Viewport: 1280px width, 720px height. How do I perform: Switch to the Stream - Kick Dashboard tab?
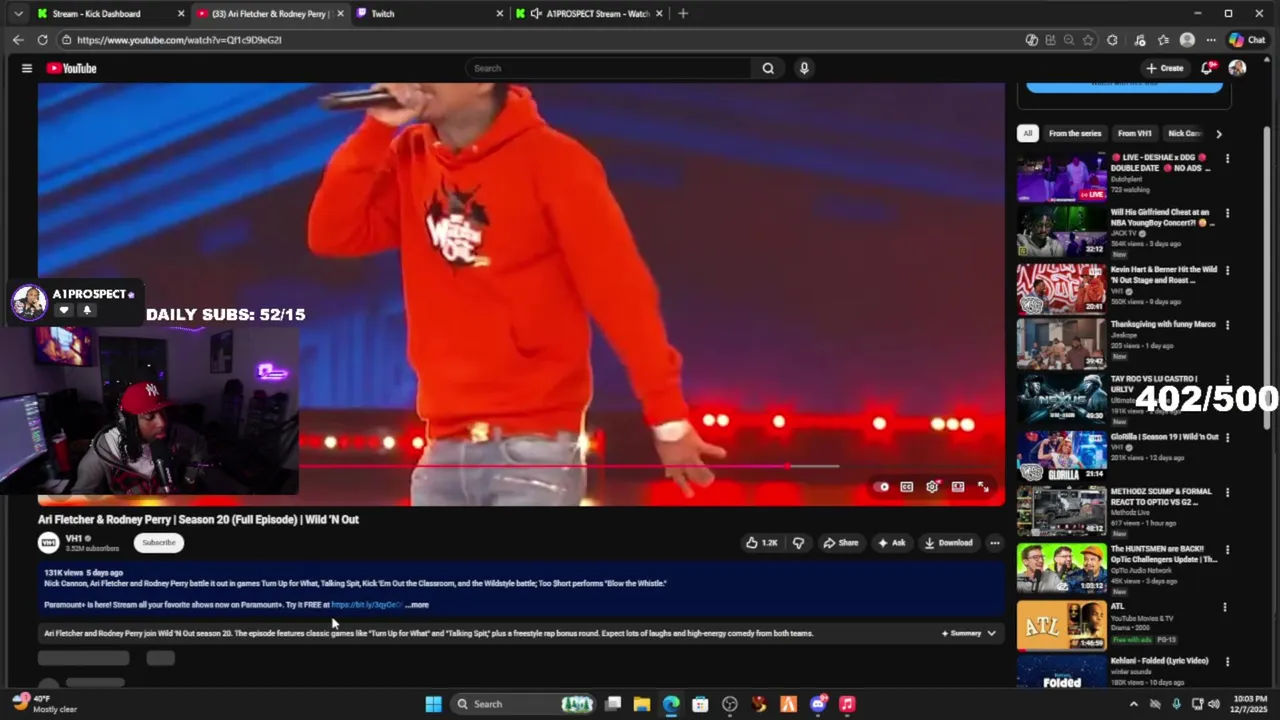(110, 13)
